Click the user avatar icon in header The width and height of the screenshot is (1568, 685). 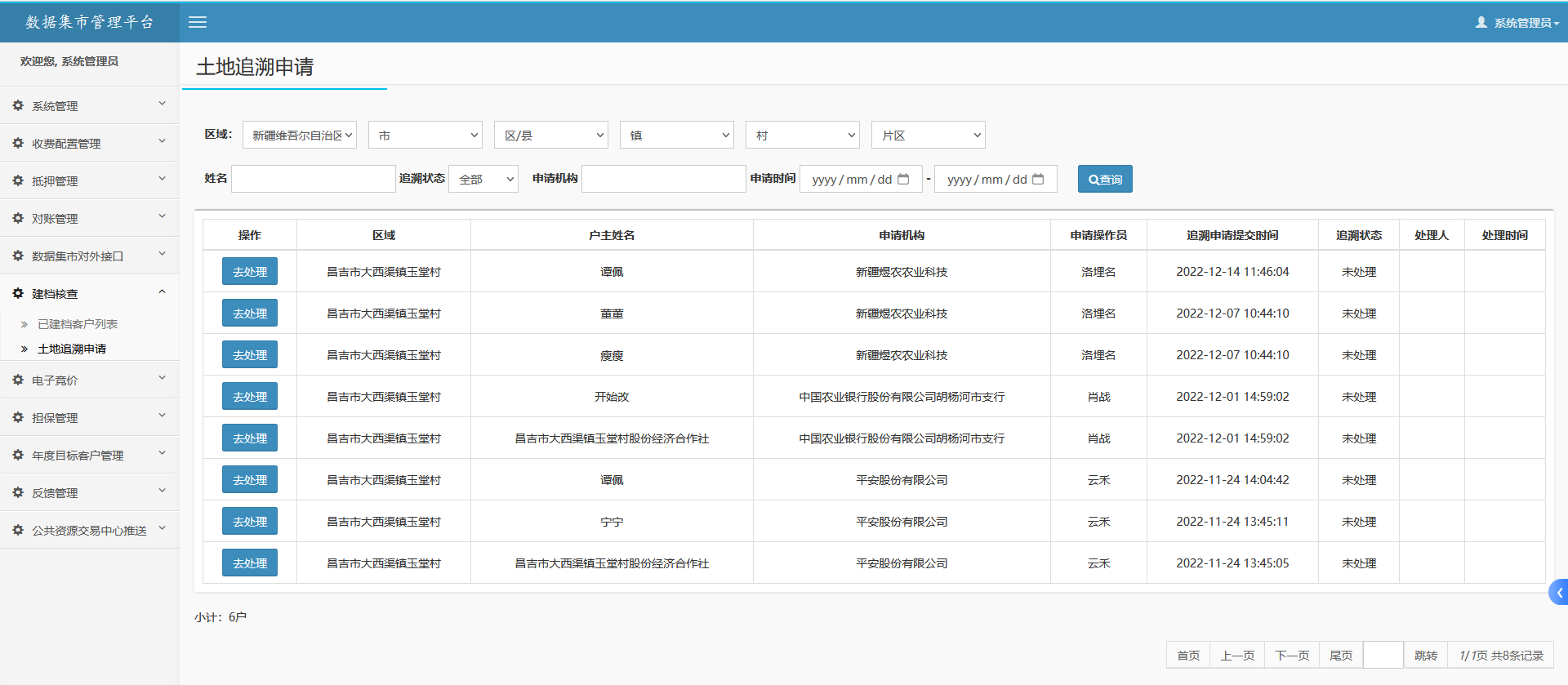(1481, 22)
